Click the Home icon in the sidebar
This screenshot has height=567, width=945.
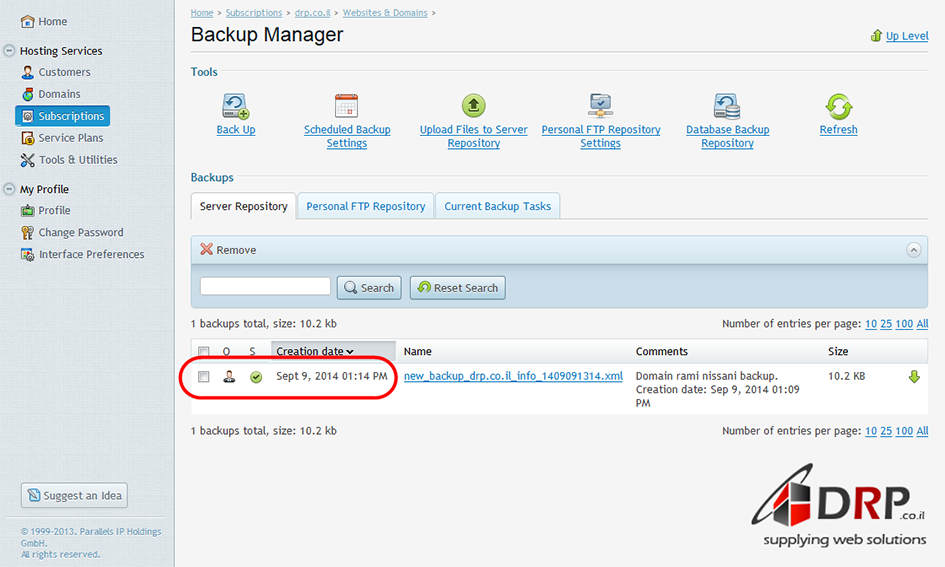tap(28, 21)
